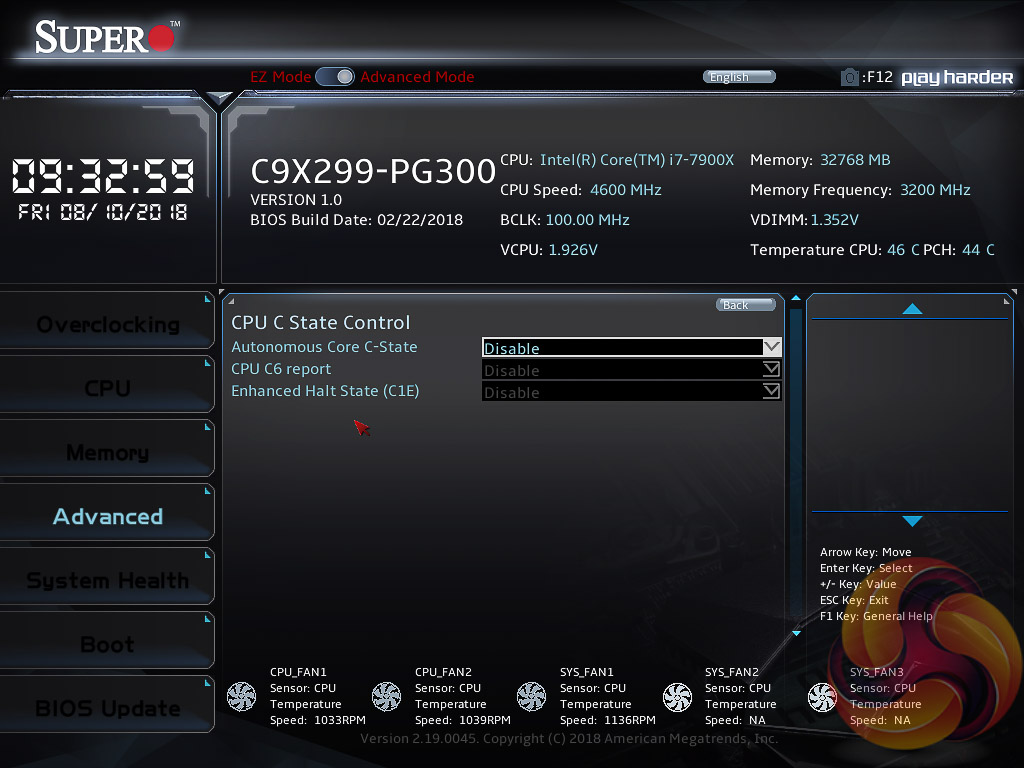This screenshot has height=768, width=1024.
Task: Click the Intel Core i7-7900X CPU name
Action: (637, 160)
